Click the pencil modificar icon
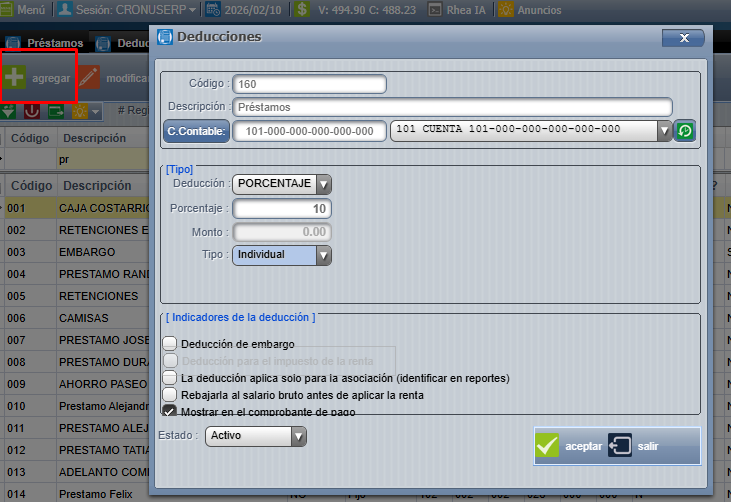 point(90,77)
